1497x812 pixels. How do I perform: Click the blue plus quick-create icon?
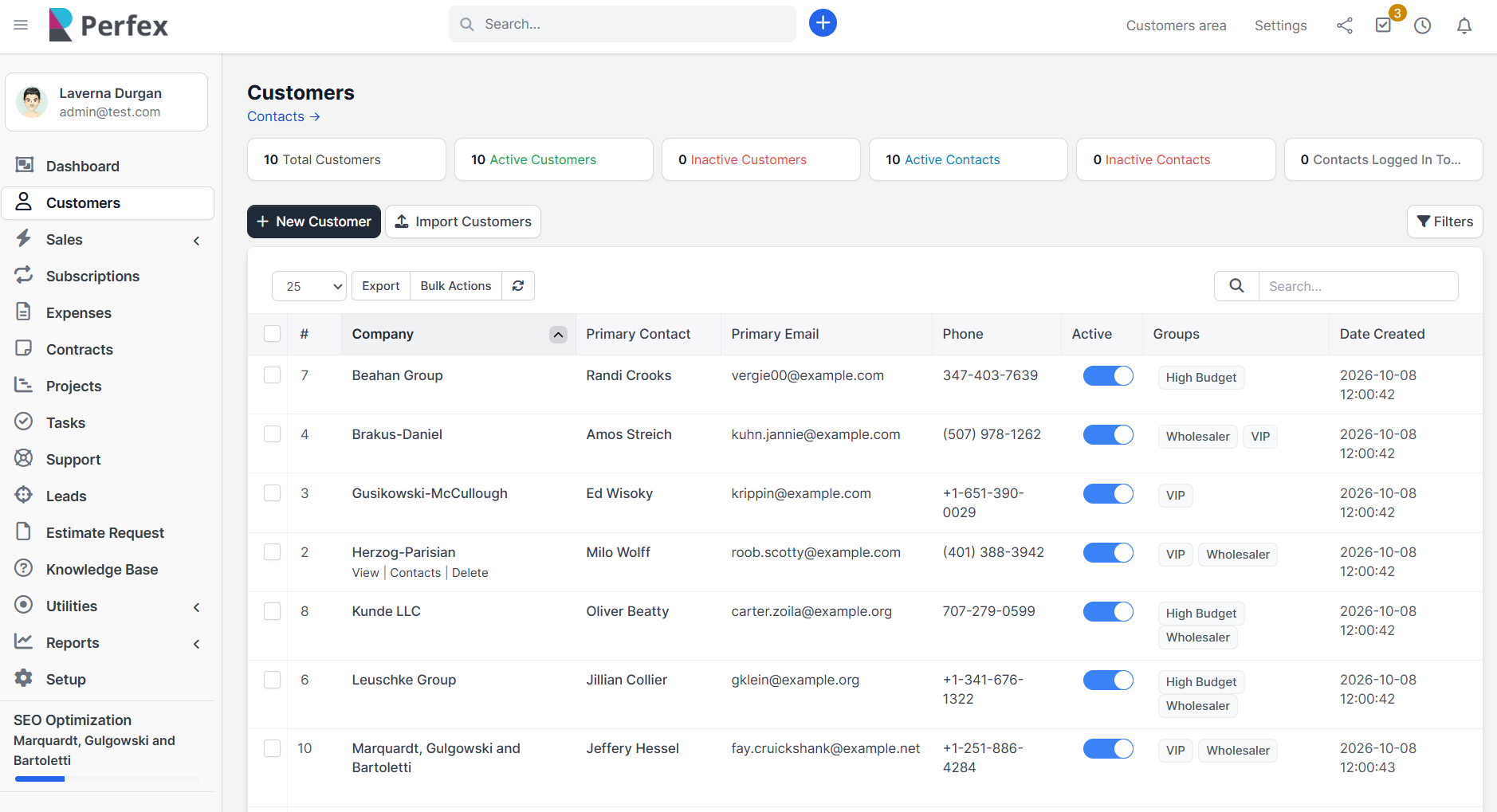[x=823, y=23]
